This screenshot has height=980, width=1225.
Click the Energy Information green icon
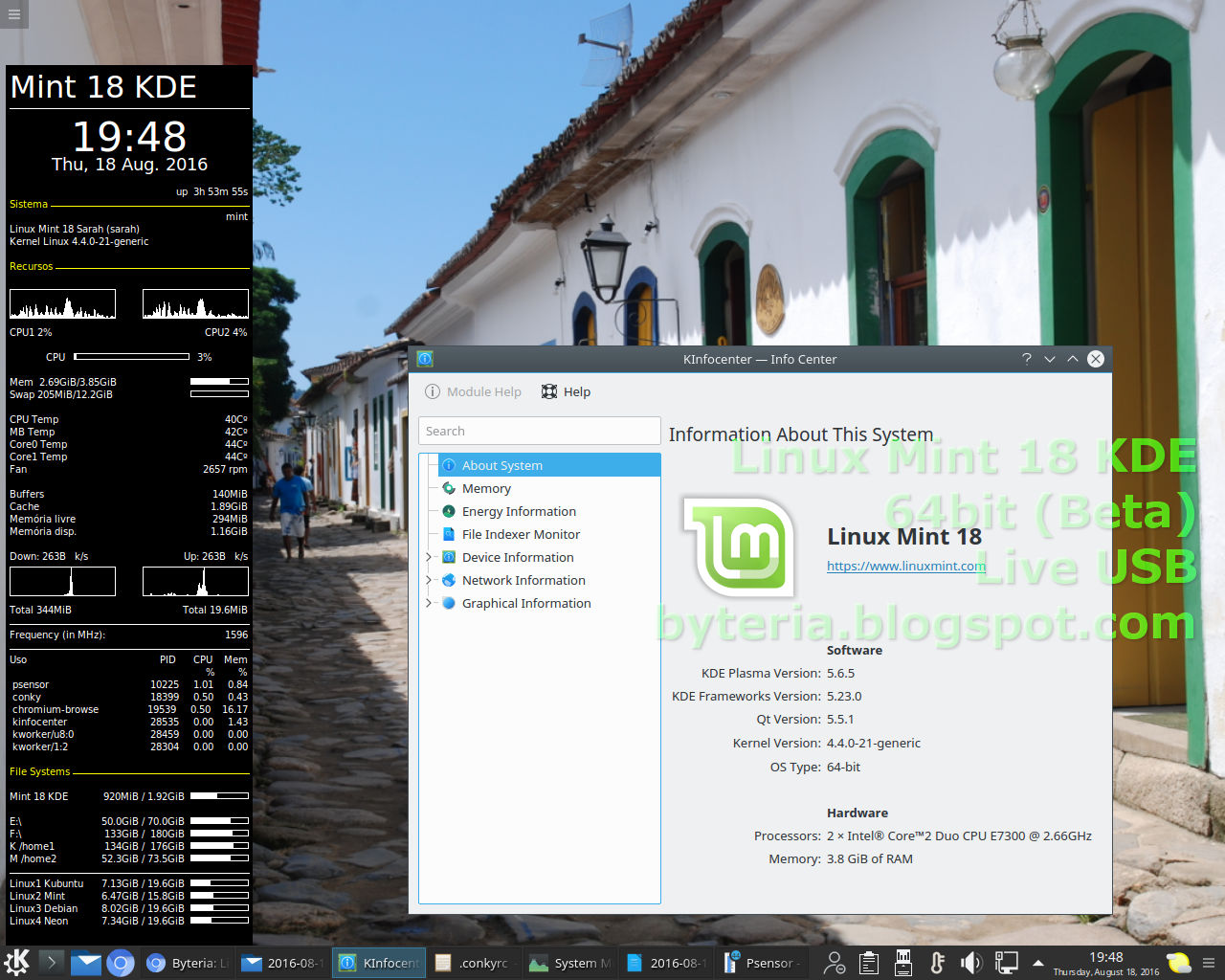point(449,511)
